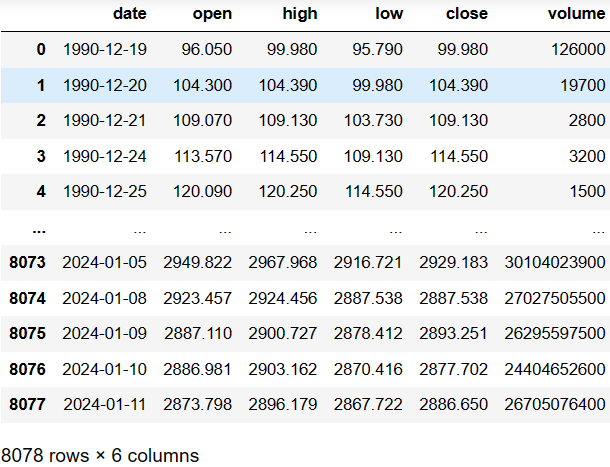Image resolution: width=610 pixels, height=467 pixels.
Task: Click date cell 1990-12-25
Action: [x=105, y=191]
